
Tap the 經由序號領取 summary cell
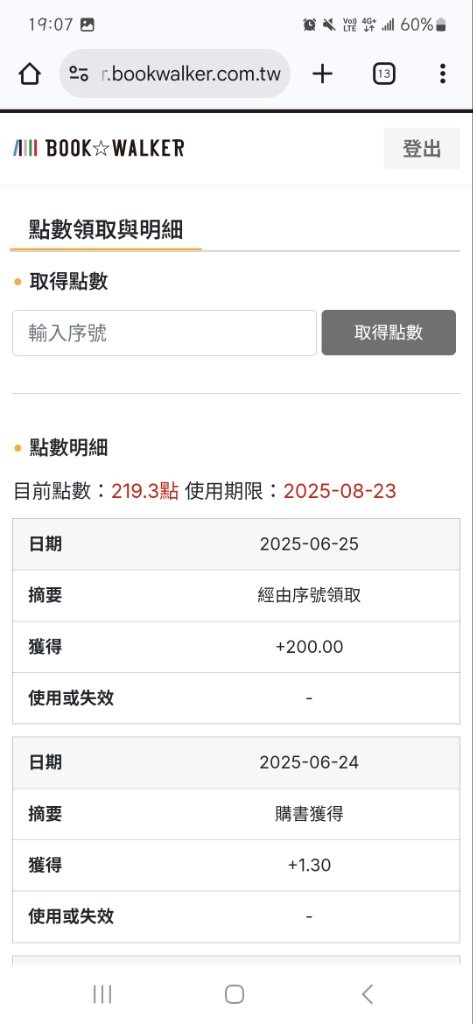point(309,596)
